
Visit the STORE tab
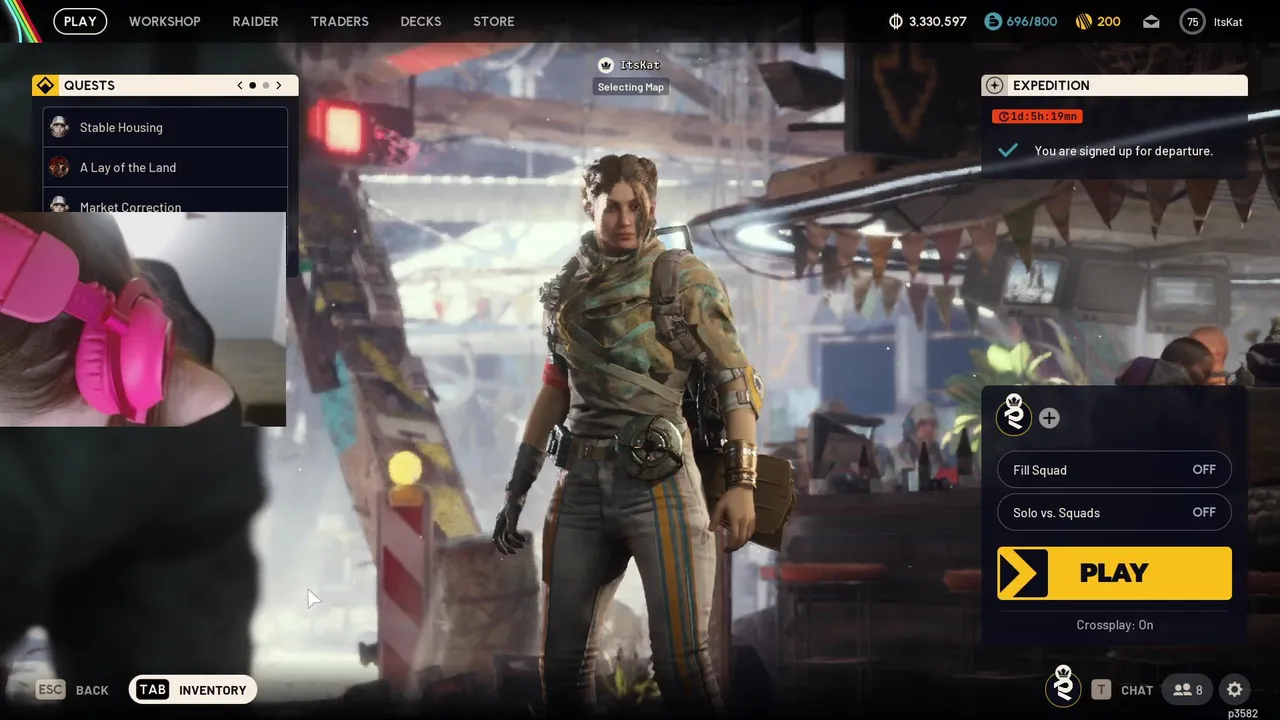(x=493, y=21)
